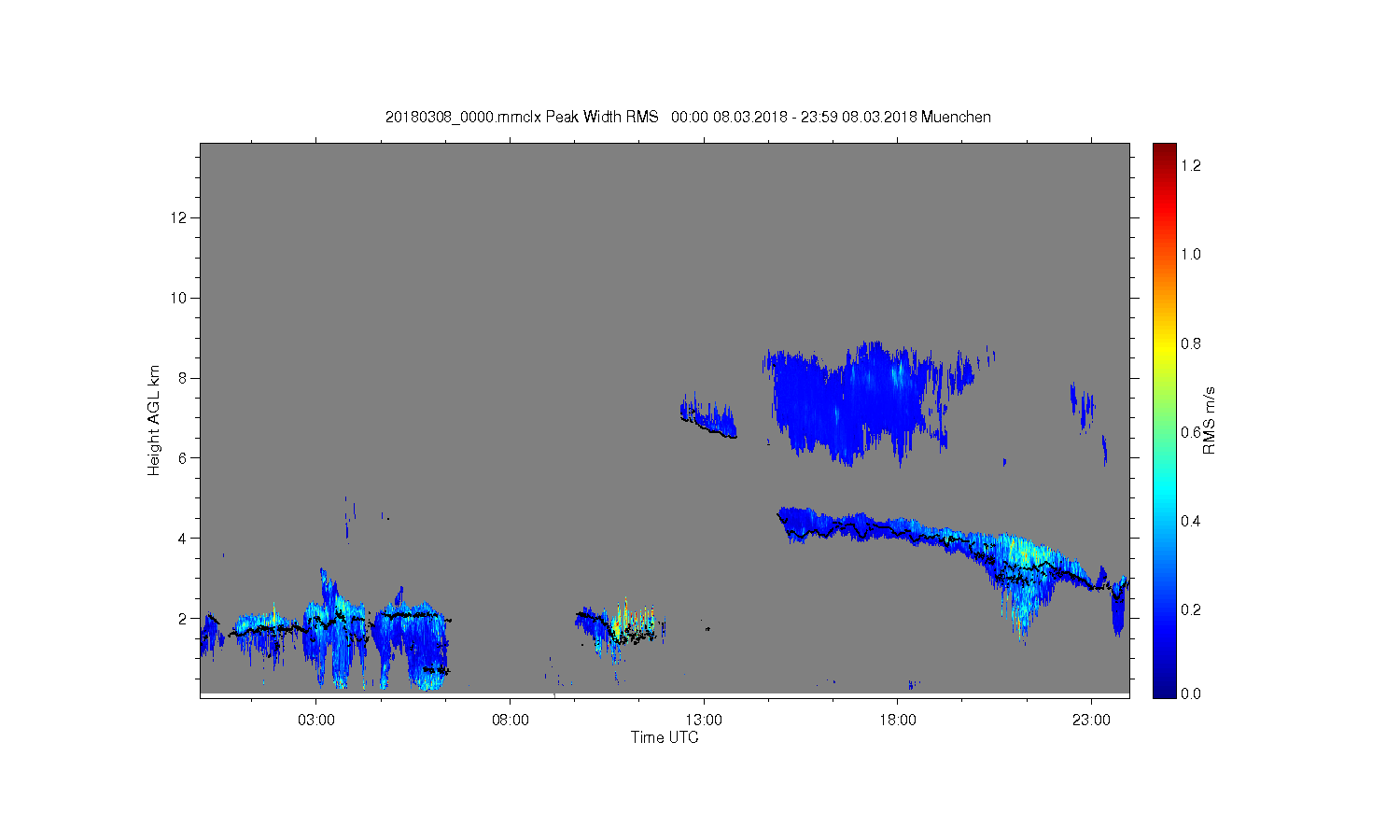The width and height of the screenshot is (1400, 840).
Task: Click the '18:00' time tick label
Action: point(898,720)
